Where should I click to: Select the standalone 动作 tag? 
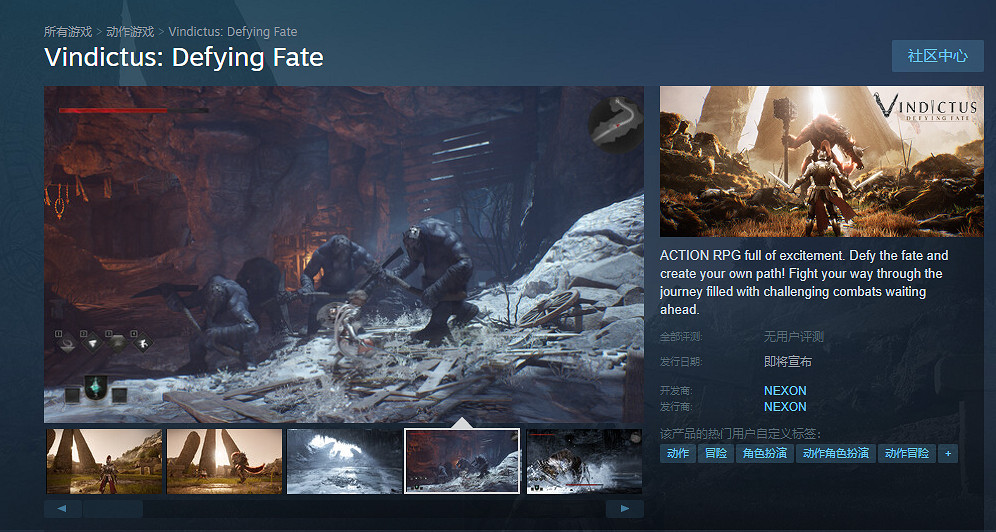pyautogui.click(x=678, y=454)
